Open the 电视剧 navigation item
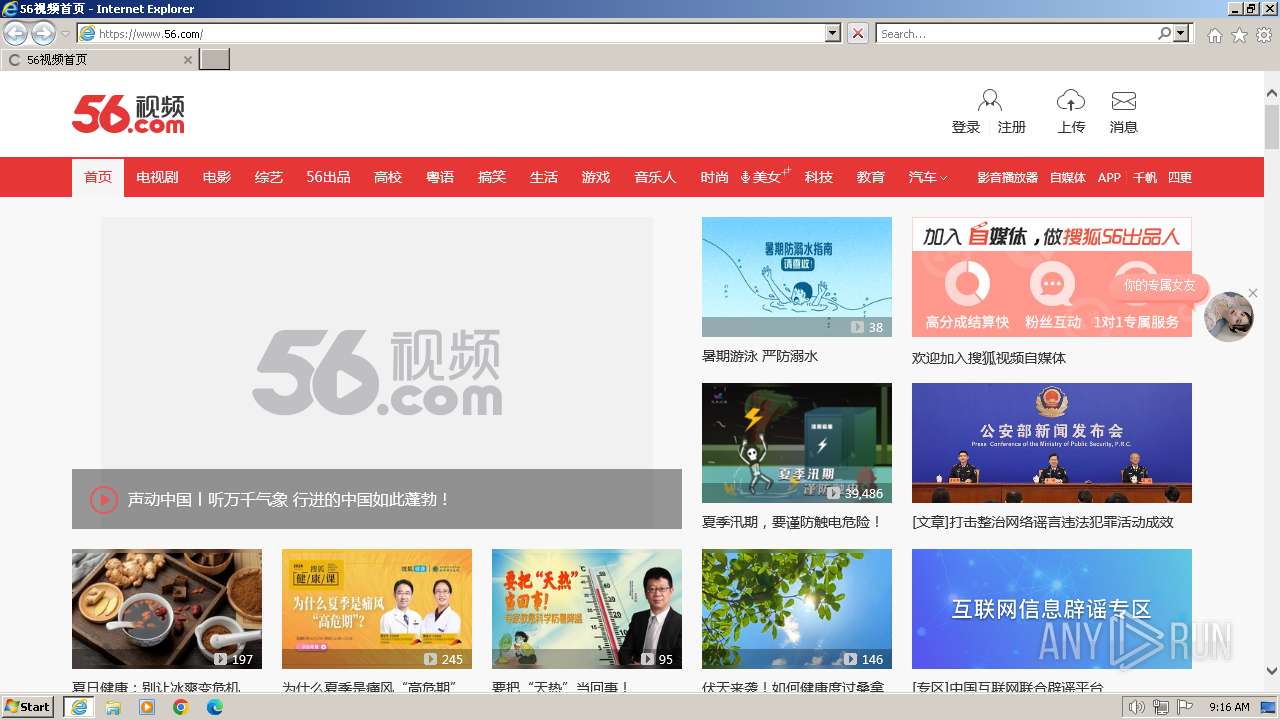 pos(157,177)
